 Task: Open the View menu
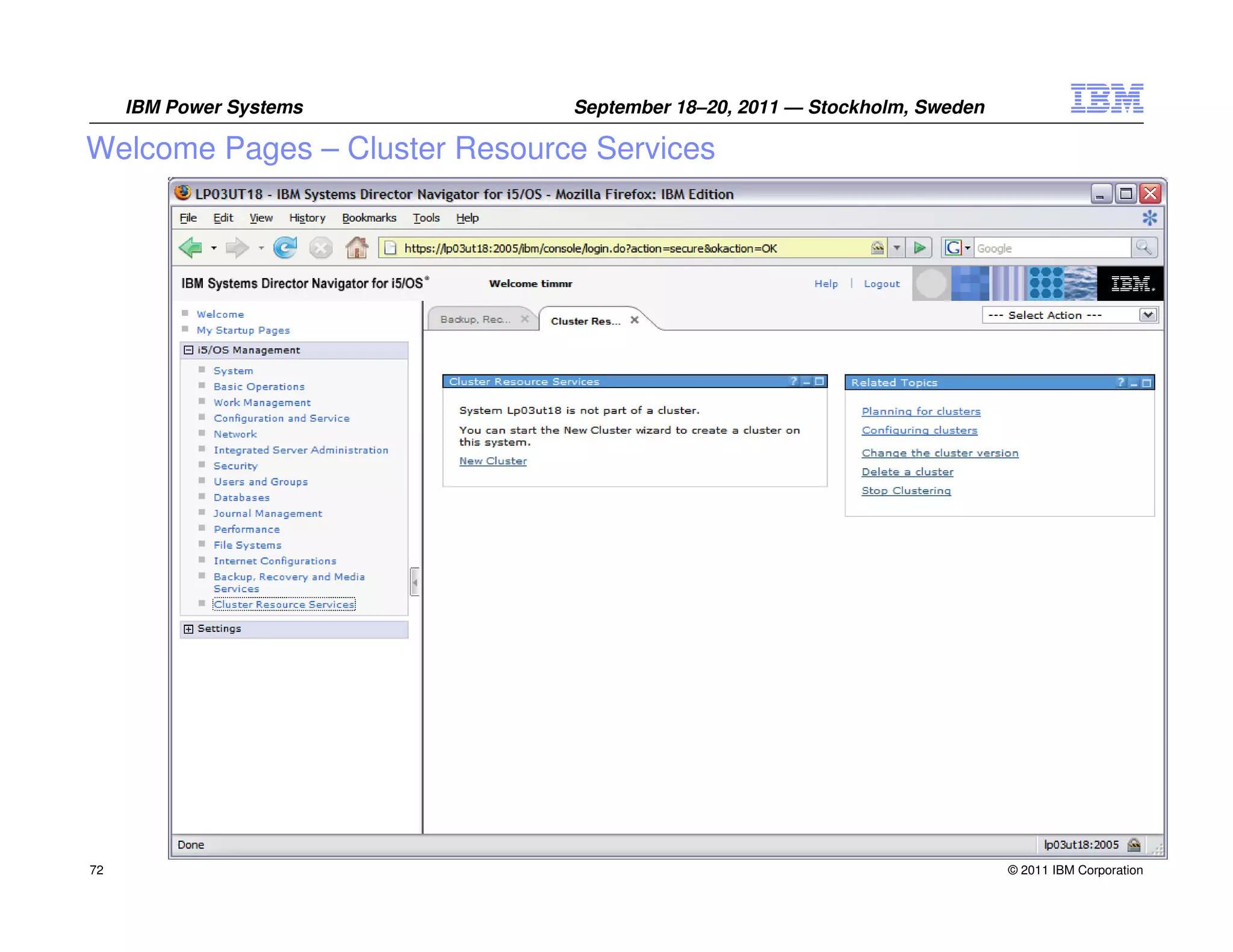(261, 218)
